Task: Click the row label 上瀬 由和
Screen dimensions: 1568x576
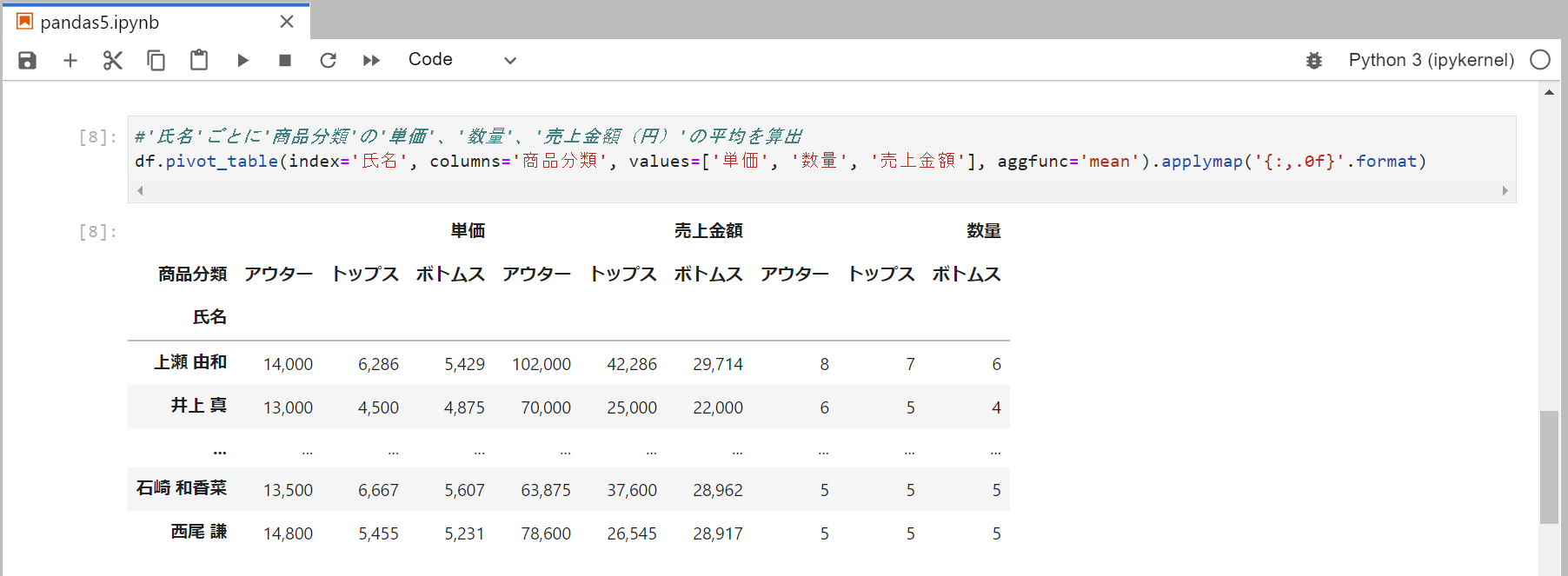Action: tap(190, 362)
